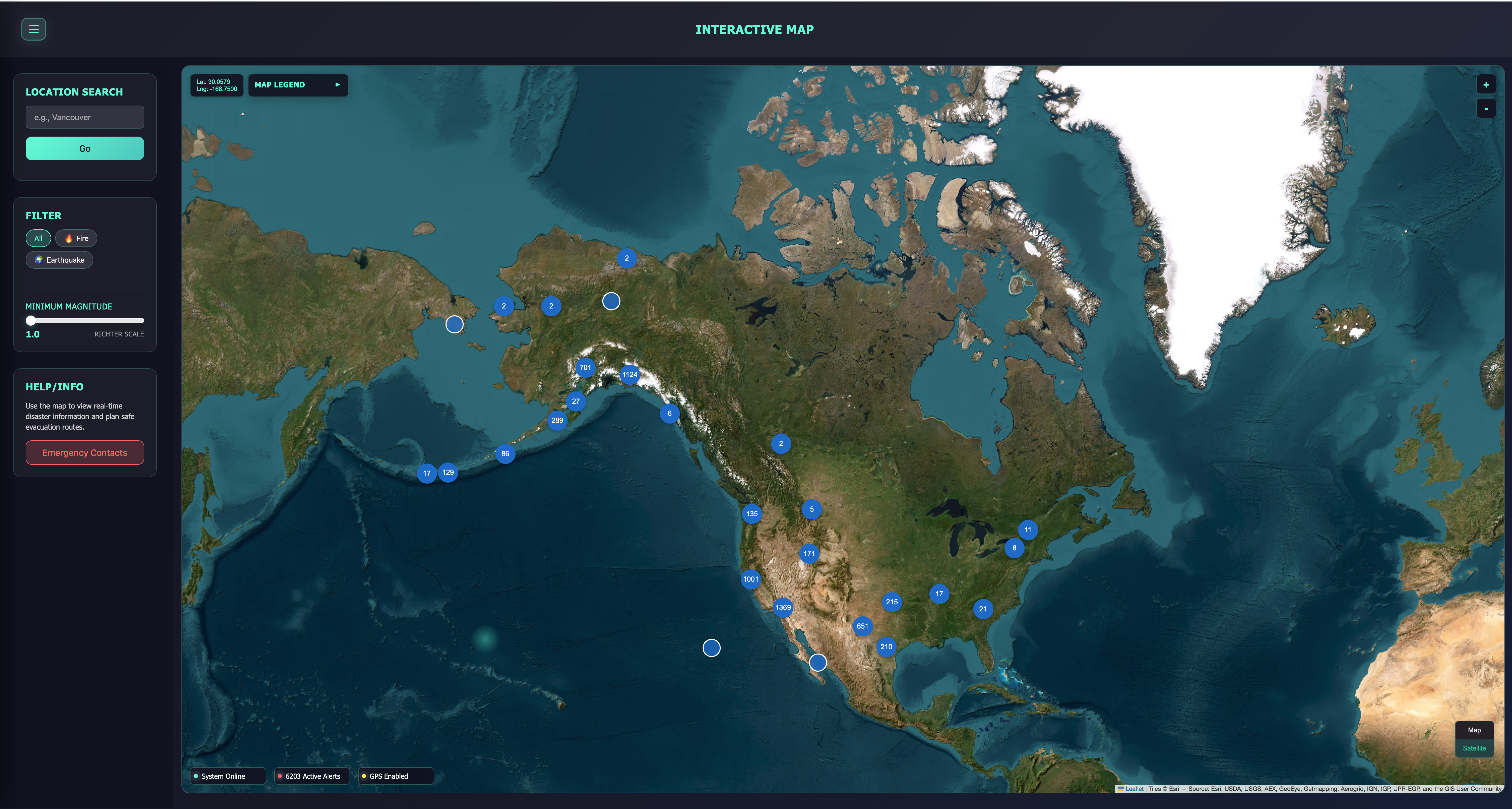The height and width of the screenshot is (809, 1512).
Task: Switch the basemap to Map view
Action: pyautogui.click(x=1474, y=730)
